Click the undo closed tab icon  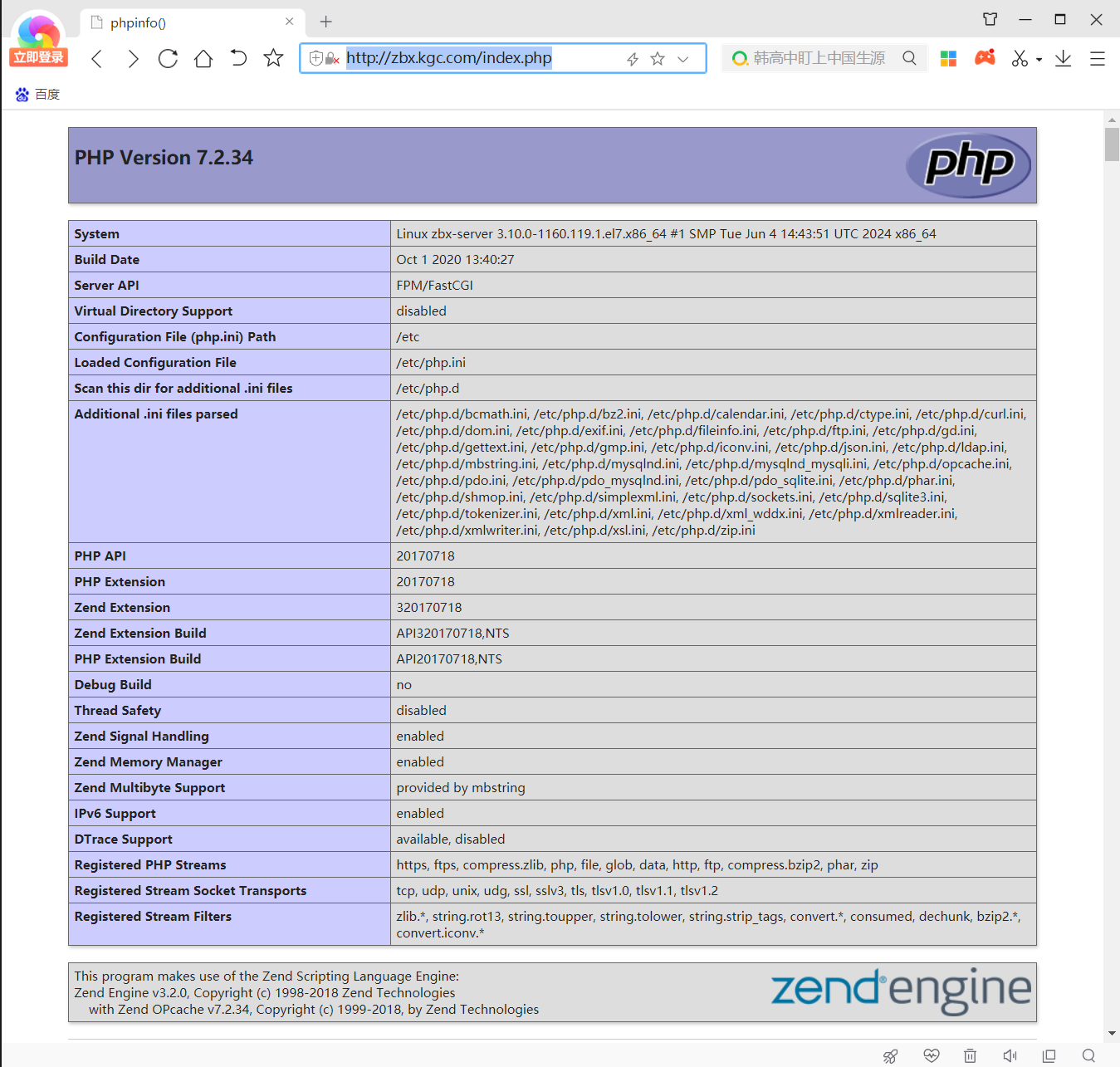tap(238, 58)
